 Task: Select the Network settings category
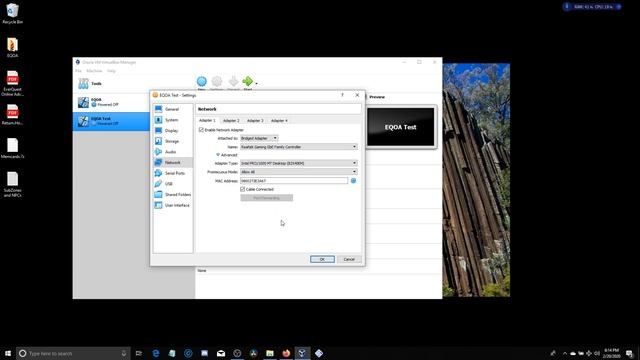tap(172, 162)
